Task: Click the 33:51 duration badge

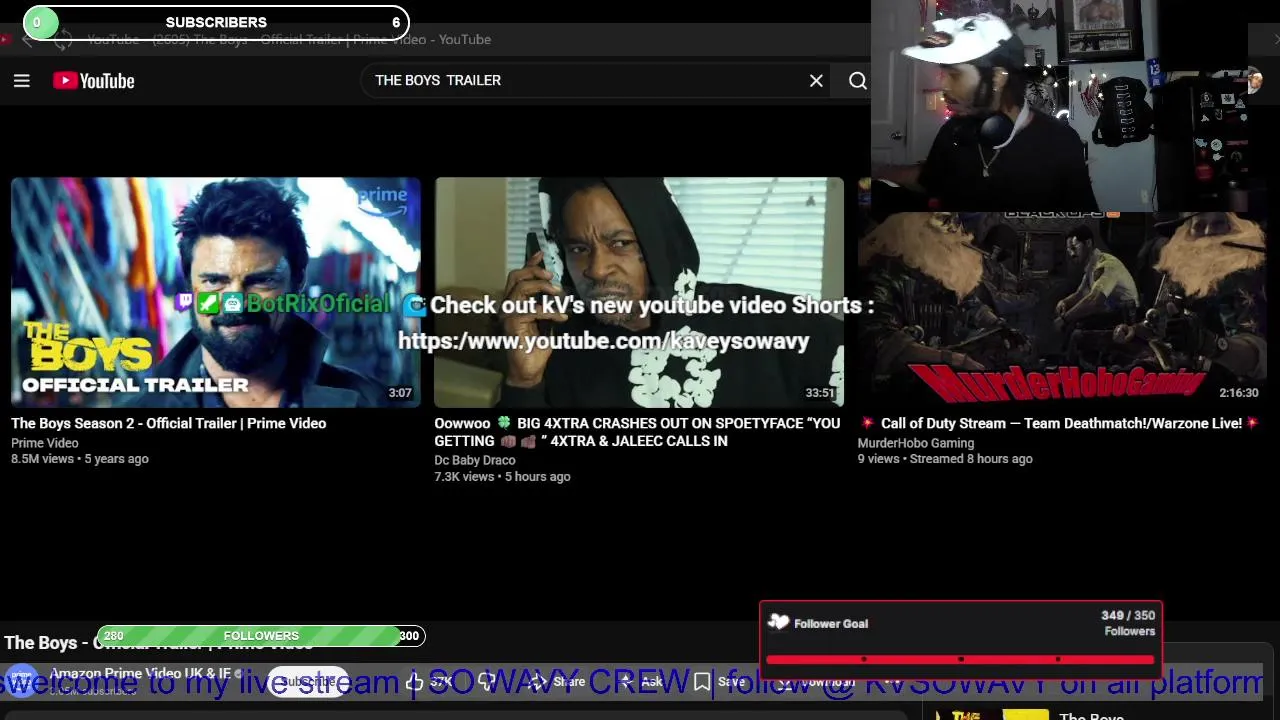Action: 820,393
